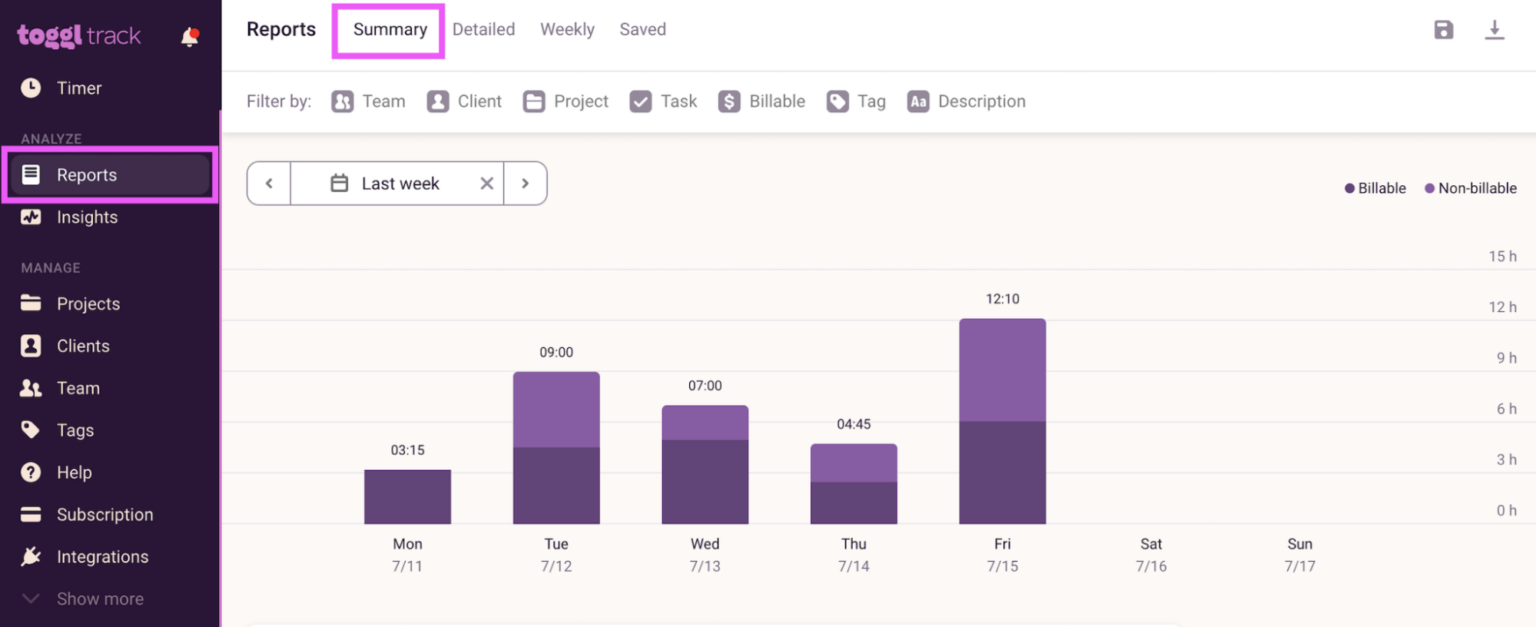1536x627 pixels.
Task: Go to Integrations in the sidebar
Action: (102, 557)
